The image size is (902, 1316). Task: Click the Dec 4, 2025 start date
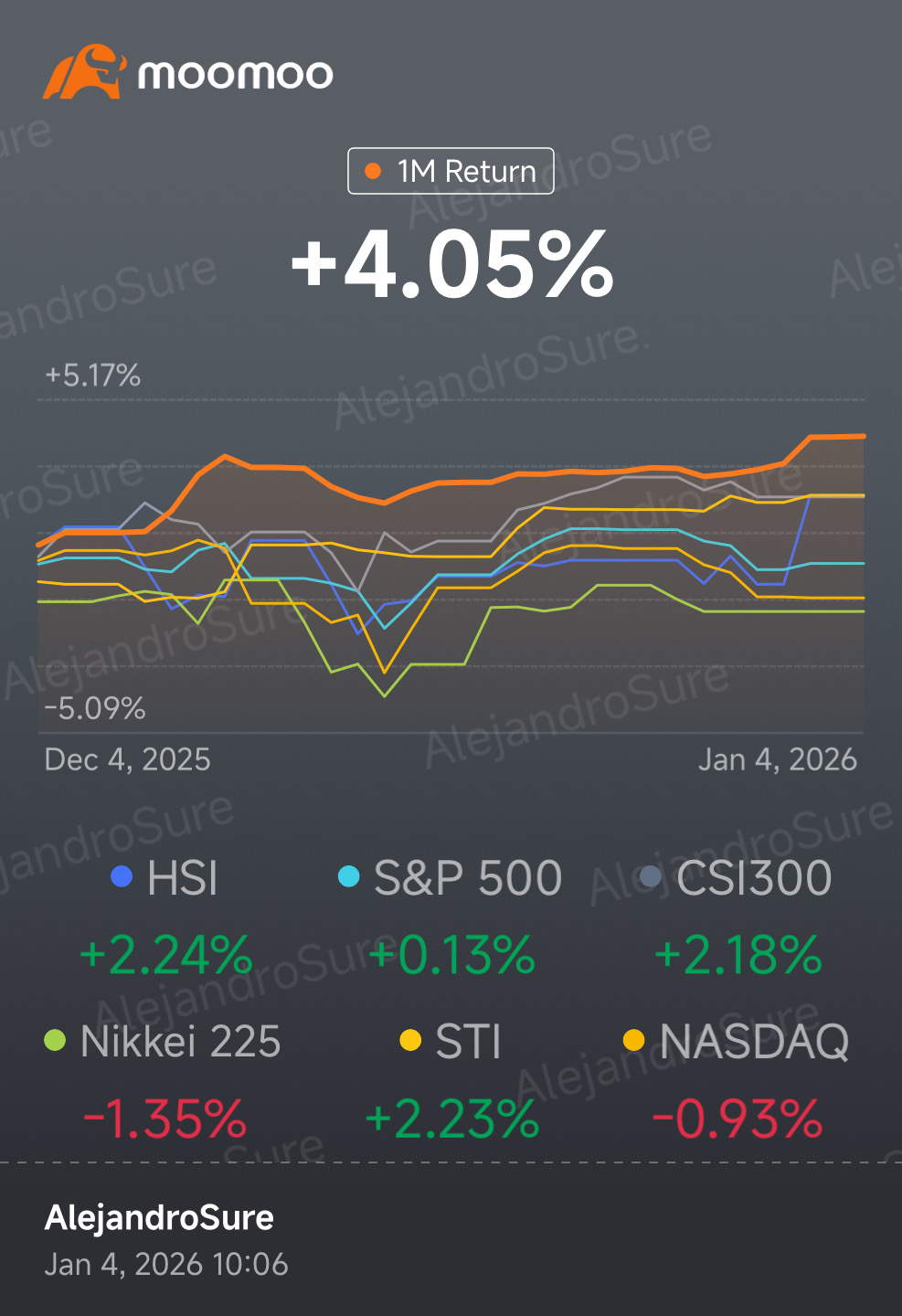click(x=128, y=759)
